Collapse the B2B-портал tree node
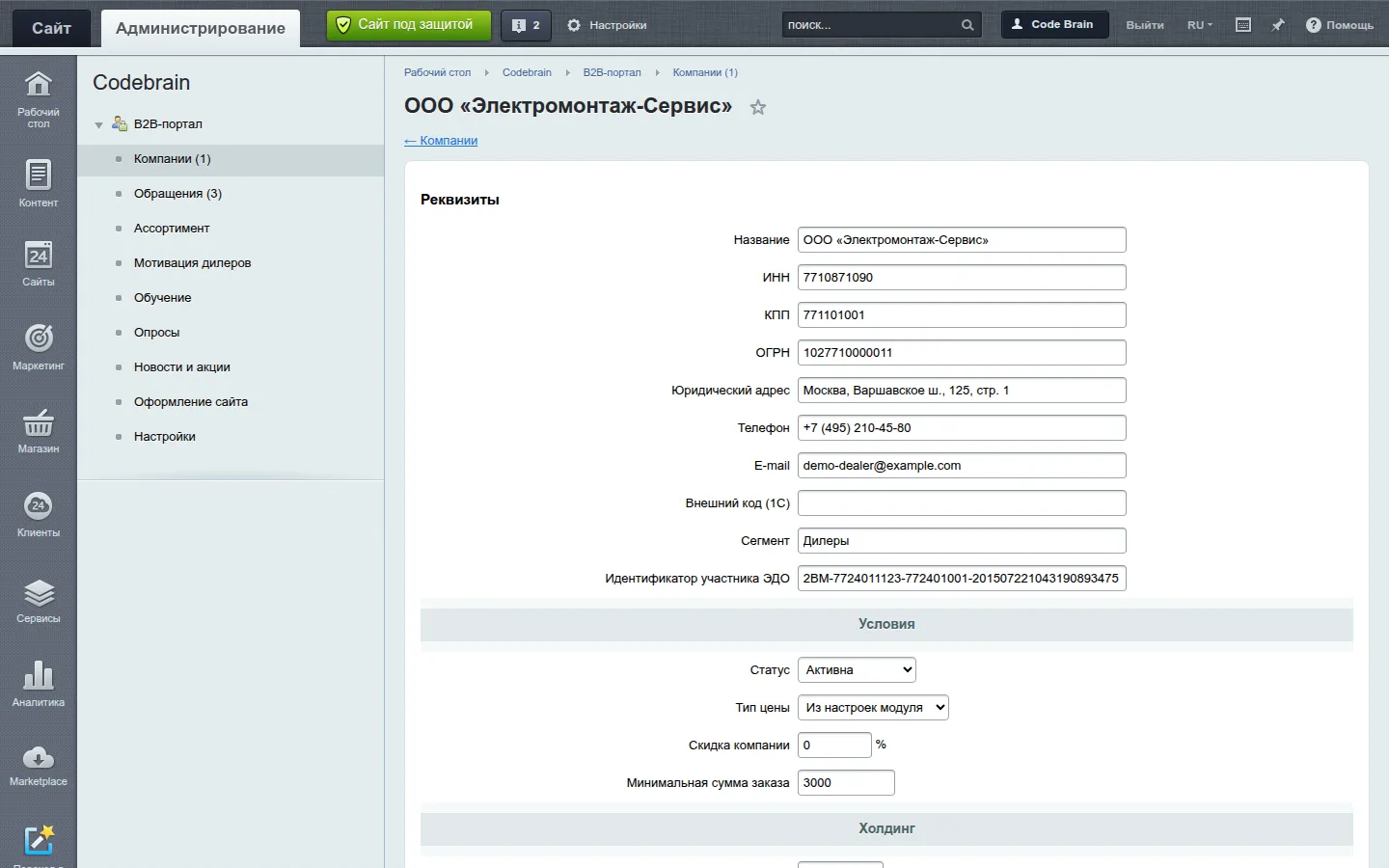Viewport: 1389px width, 868px height. (98, 125)
